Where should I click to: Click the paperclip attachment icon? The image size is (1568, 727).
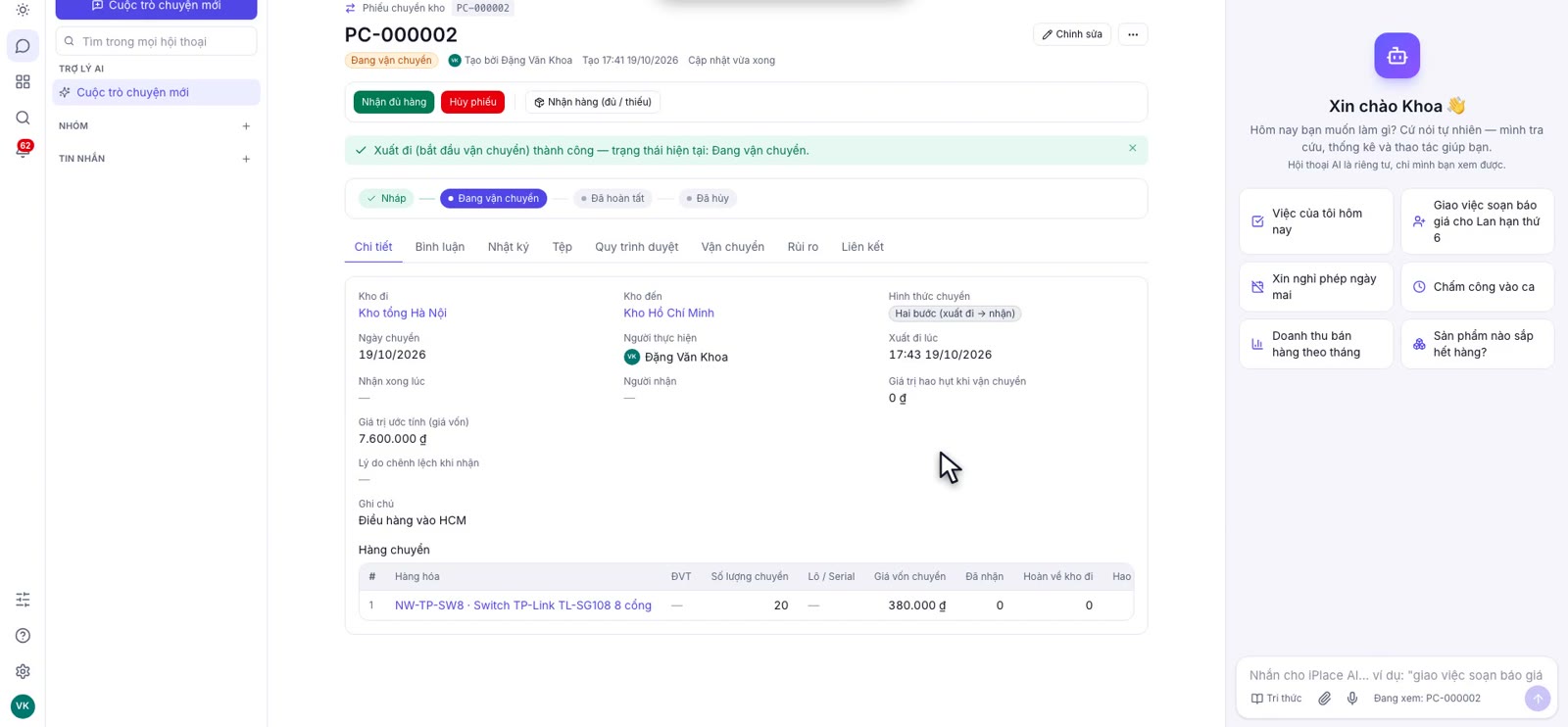(1324, 699)
